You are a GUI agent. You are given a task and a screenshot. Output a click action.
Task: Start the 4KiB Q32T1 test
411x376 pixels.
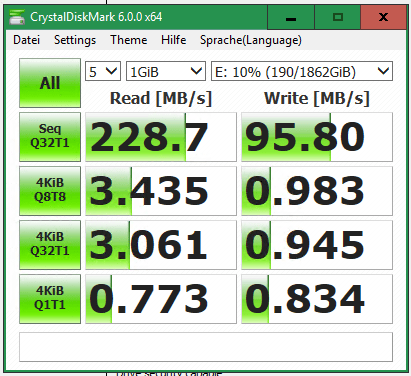pyautogui.click(x=50, y=245)
